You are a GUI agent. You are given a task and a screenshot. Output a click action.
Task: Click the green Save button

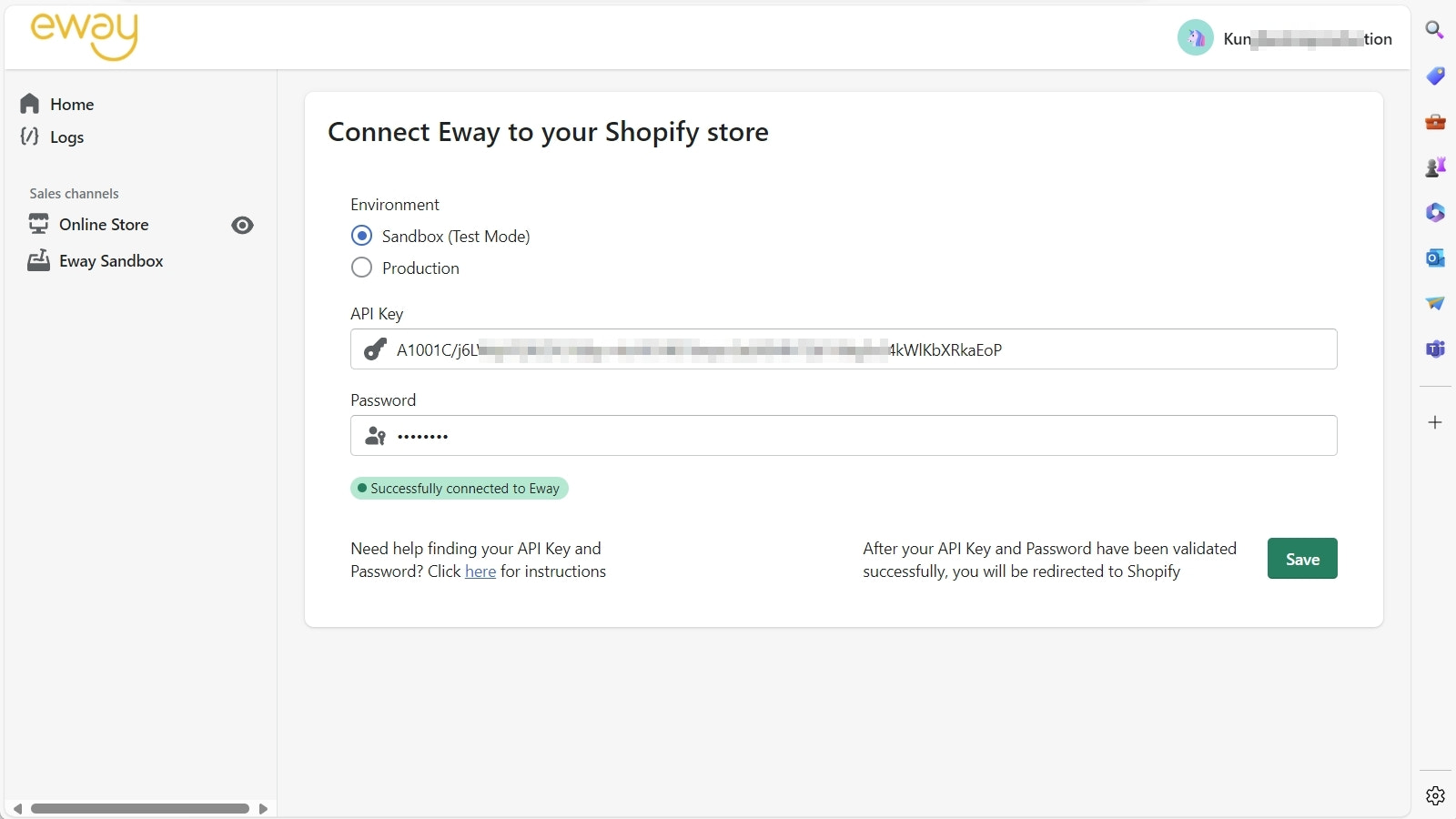[x=1302, y=559]
